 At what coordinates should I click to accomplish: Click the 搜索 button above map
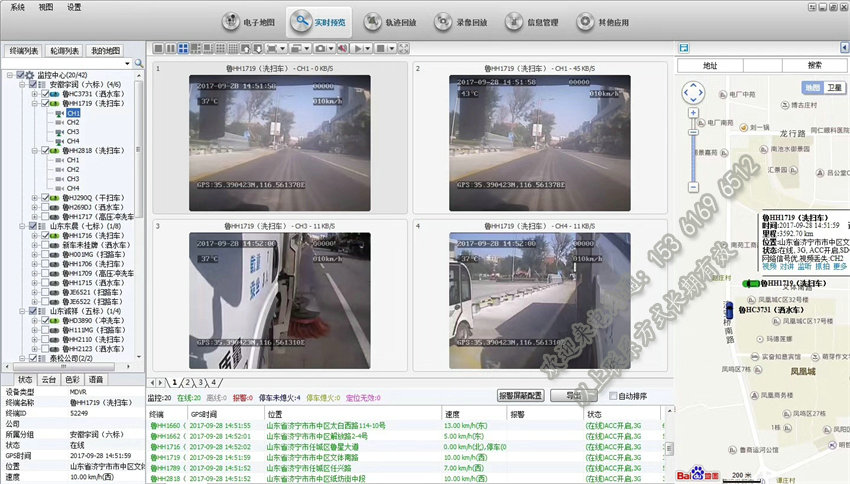pyautogui.click(x=814, y=65)
